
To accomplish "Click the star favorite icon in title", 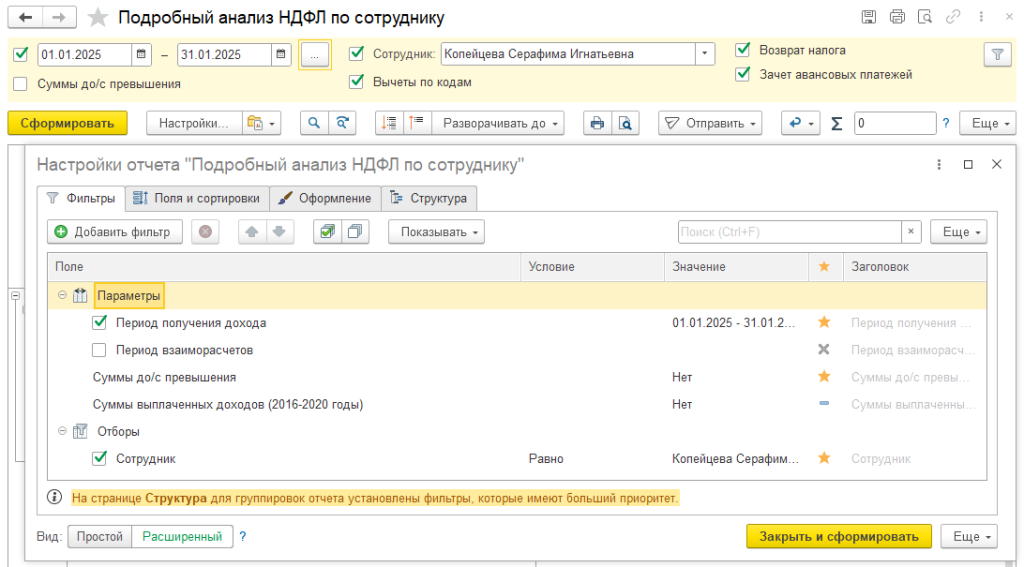I will (x=98, y=18).
